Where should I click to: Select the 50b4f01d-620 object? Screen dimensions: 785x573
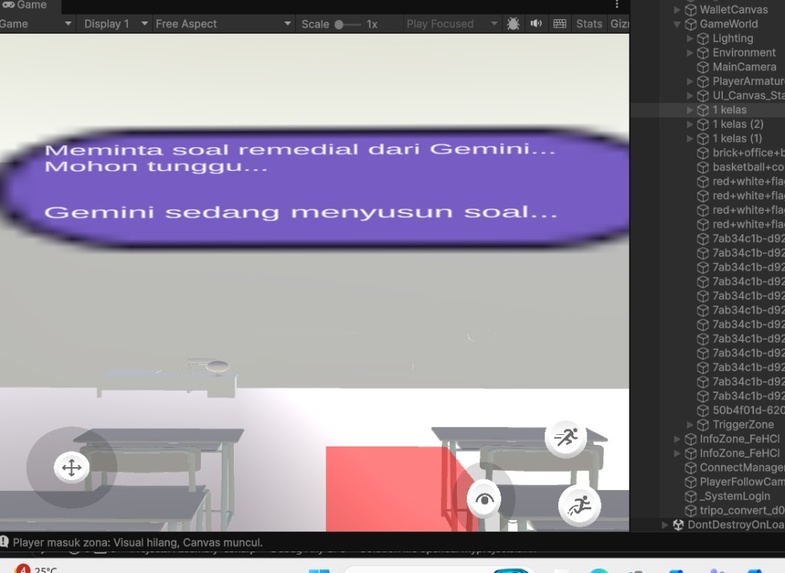click(x=748, y=410)
